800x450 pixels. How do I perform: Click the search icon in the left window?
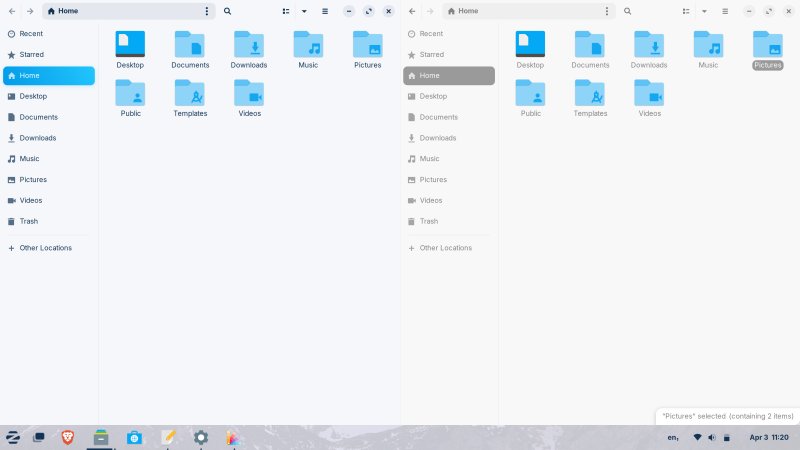point(228,11)
